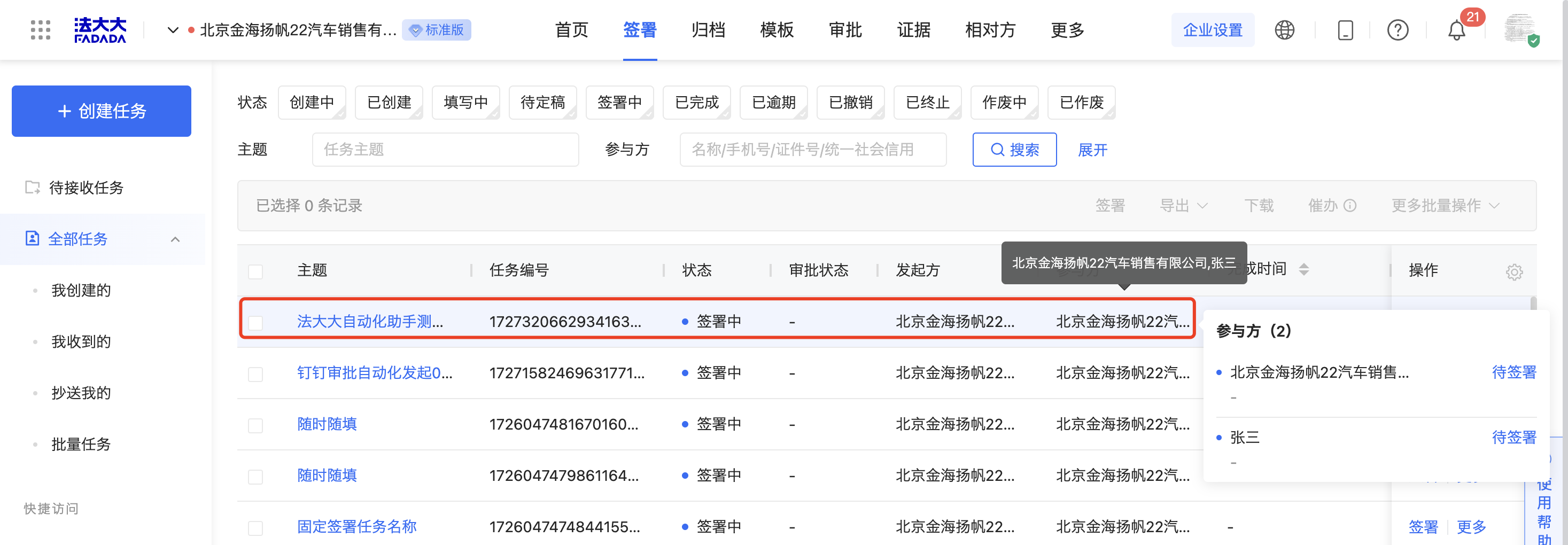Filter by 作废中 status
1568x545 pixels.
(x=1004, y=102)
